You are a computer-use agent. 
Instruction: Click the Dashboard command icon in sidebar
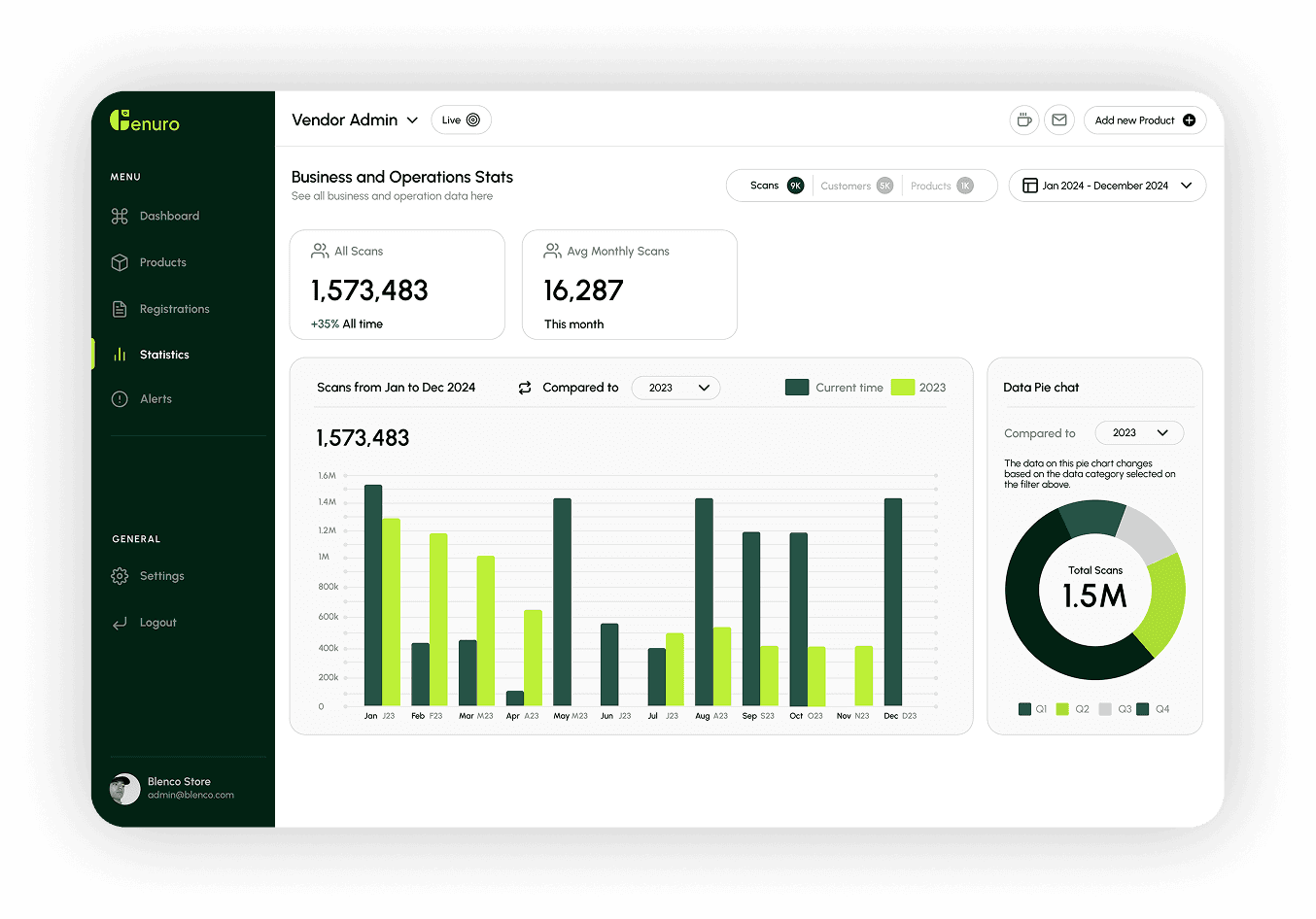(x=120, y=216)
